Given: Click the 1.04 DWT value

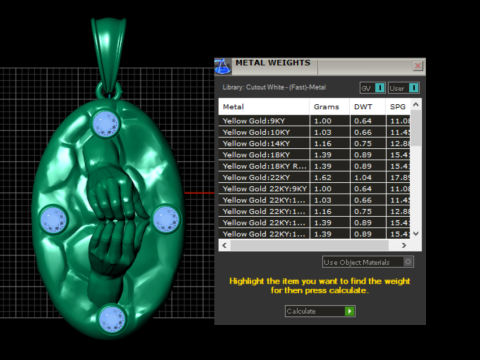Looking at the screenshot, I should 363,177.
